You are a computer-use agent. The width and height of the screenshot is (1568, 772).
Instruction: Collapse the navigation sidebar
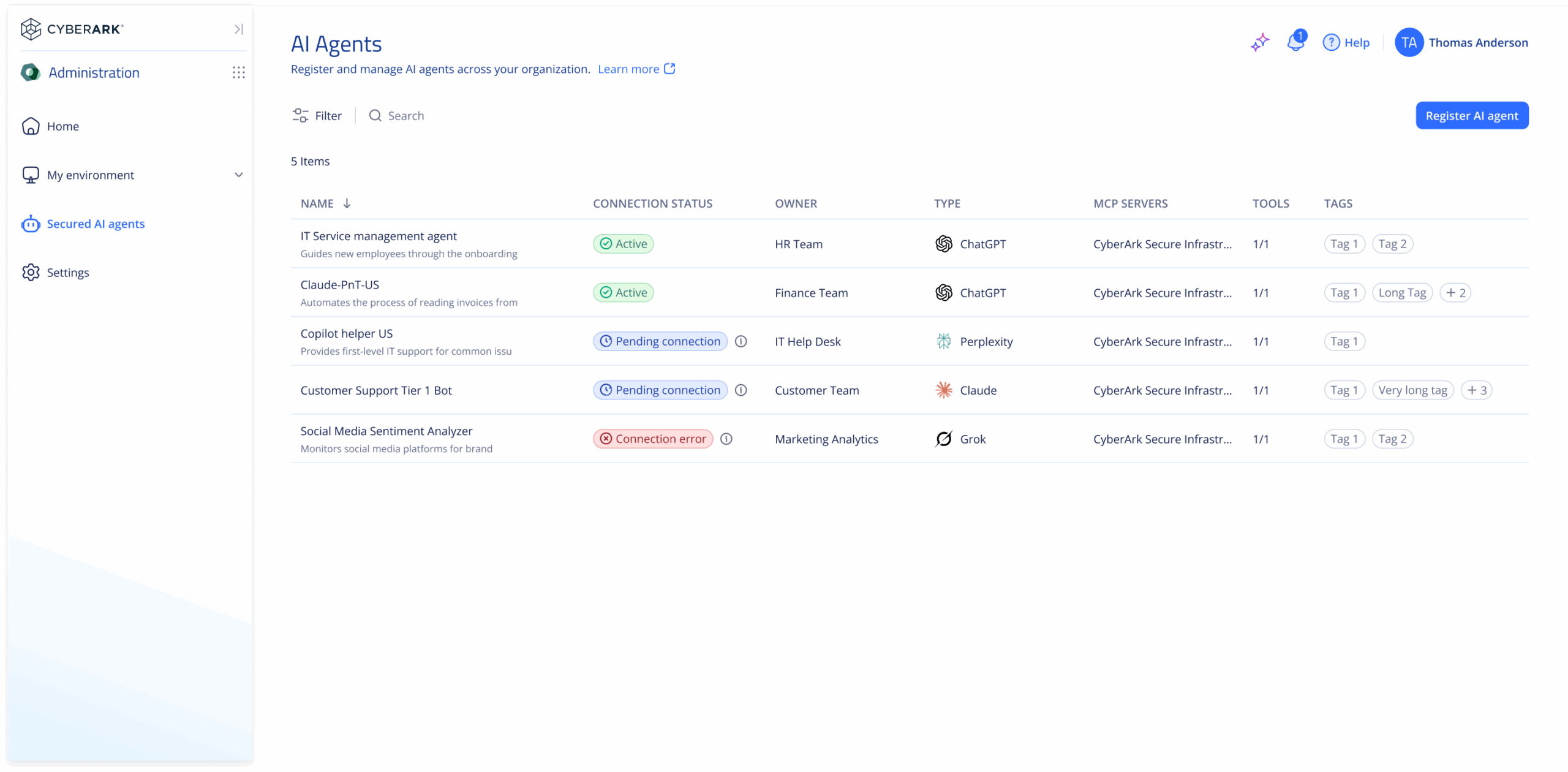tap(239, 29)
